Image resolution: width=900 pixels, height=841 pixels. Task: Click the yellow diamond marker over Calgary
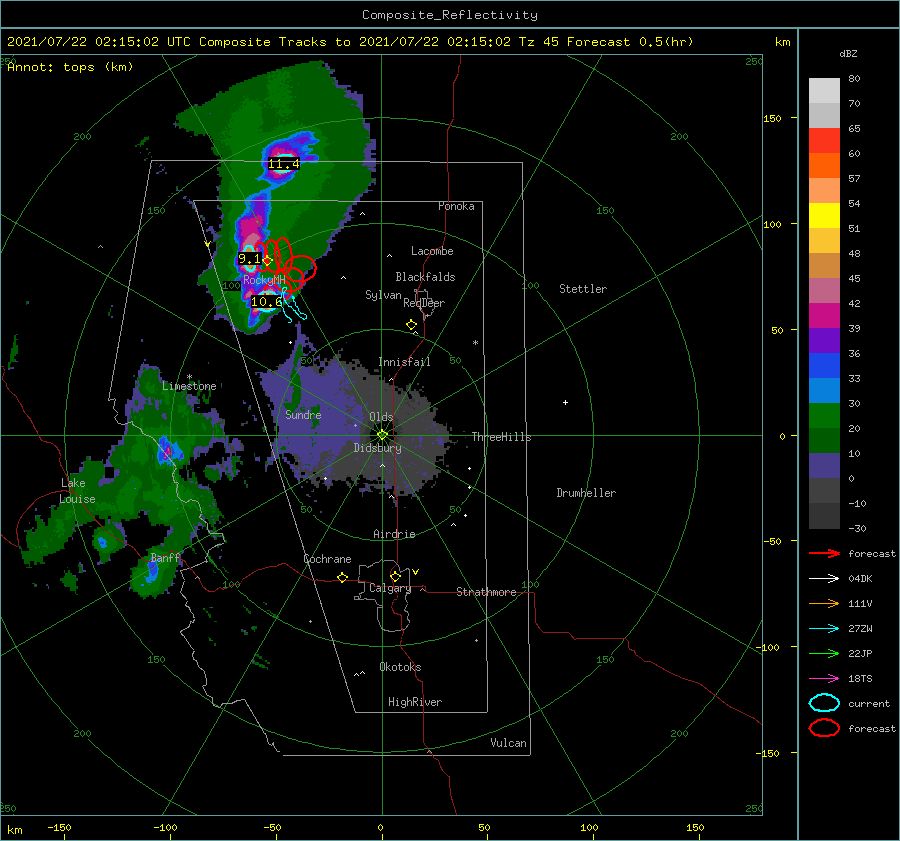pyautogui.click(x=395, y=576)
